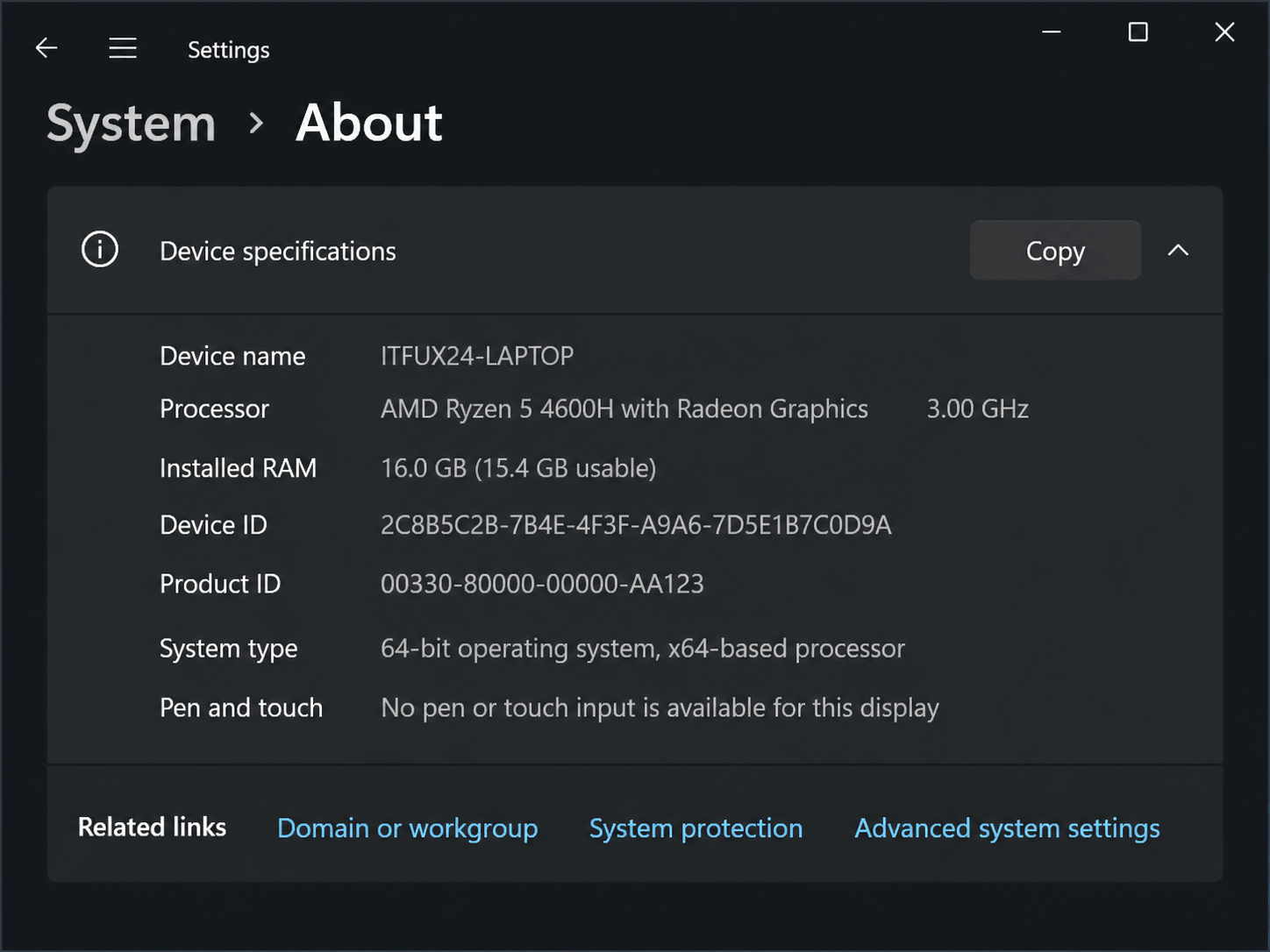1270x952 pixels.
Task: Click the Device name label
Action: (232, 356)
